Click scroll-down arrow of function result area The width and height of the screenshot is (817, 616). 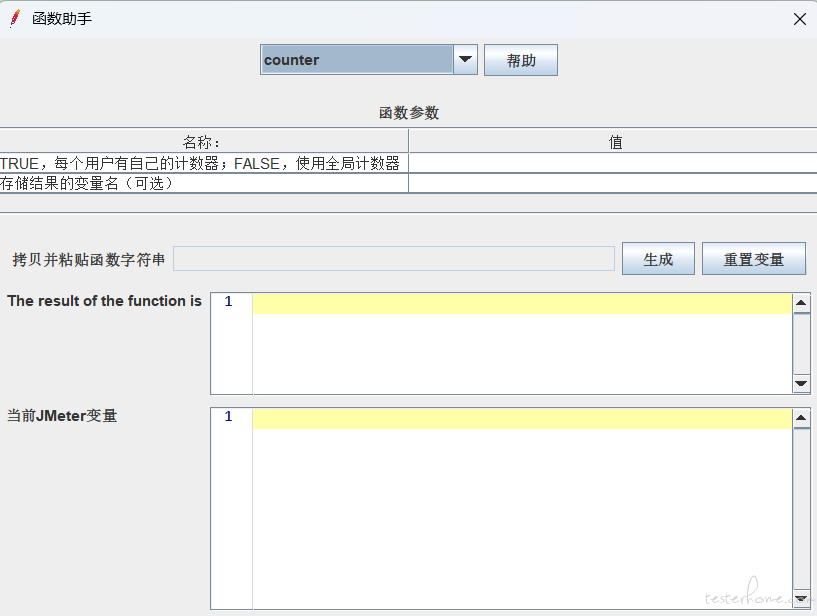click(801, 383)
